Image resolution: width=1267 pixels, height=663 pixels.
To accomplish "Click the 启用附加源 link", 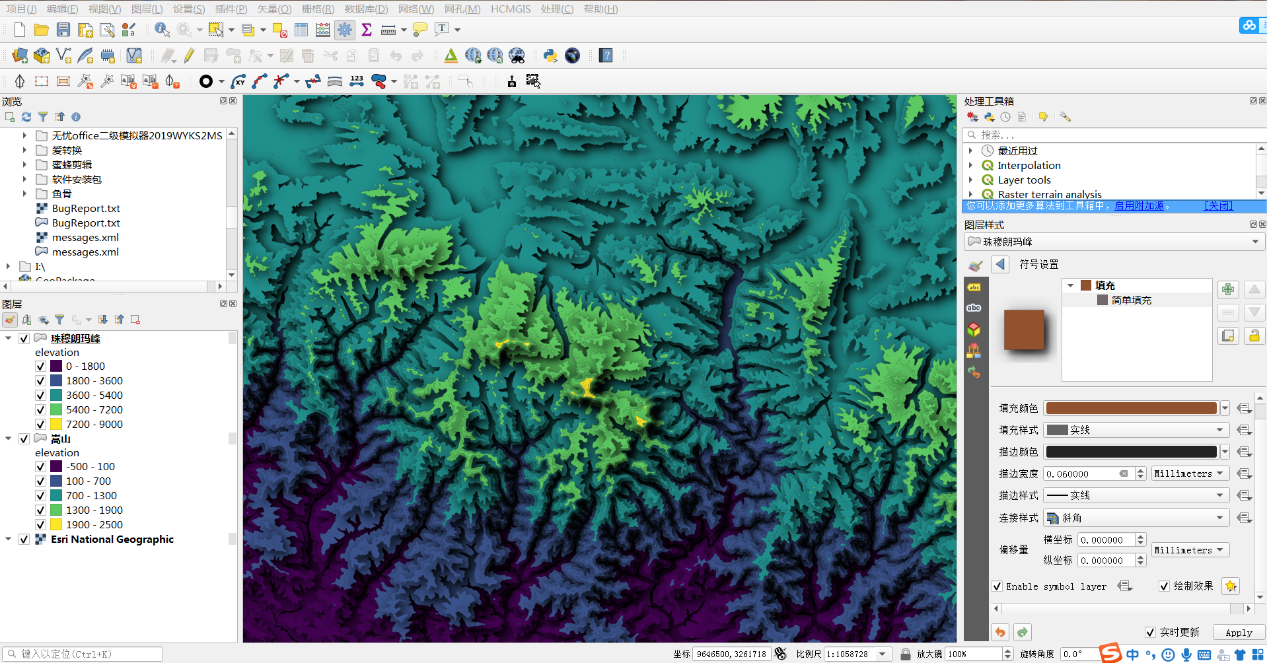I will click(1140, 206).
